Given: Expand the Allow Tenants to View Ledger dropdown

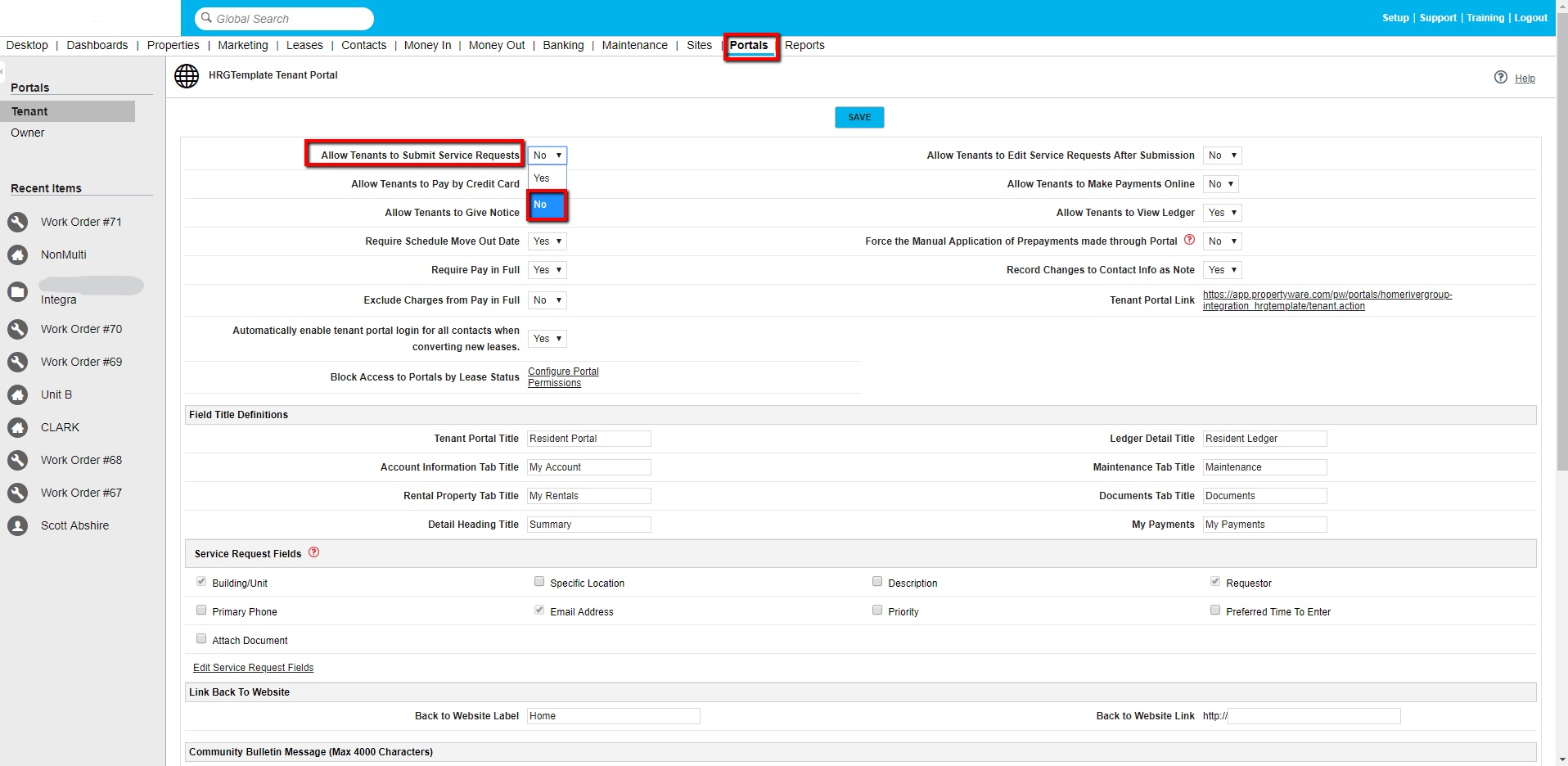Looking at the screenshot, I should tap(1223, 213).
